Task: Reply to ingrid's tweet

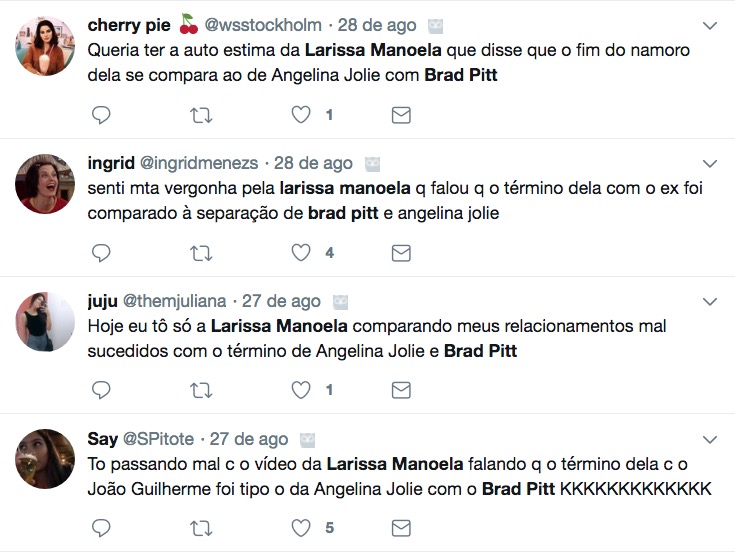Action: tap(101, 253)
